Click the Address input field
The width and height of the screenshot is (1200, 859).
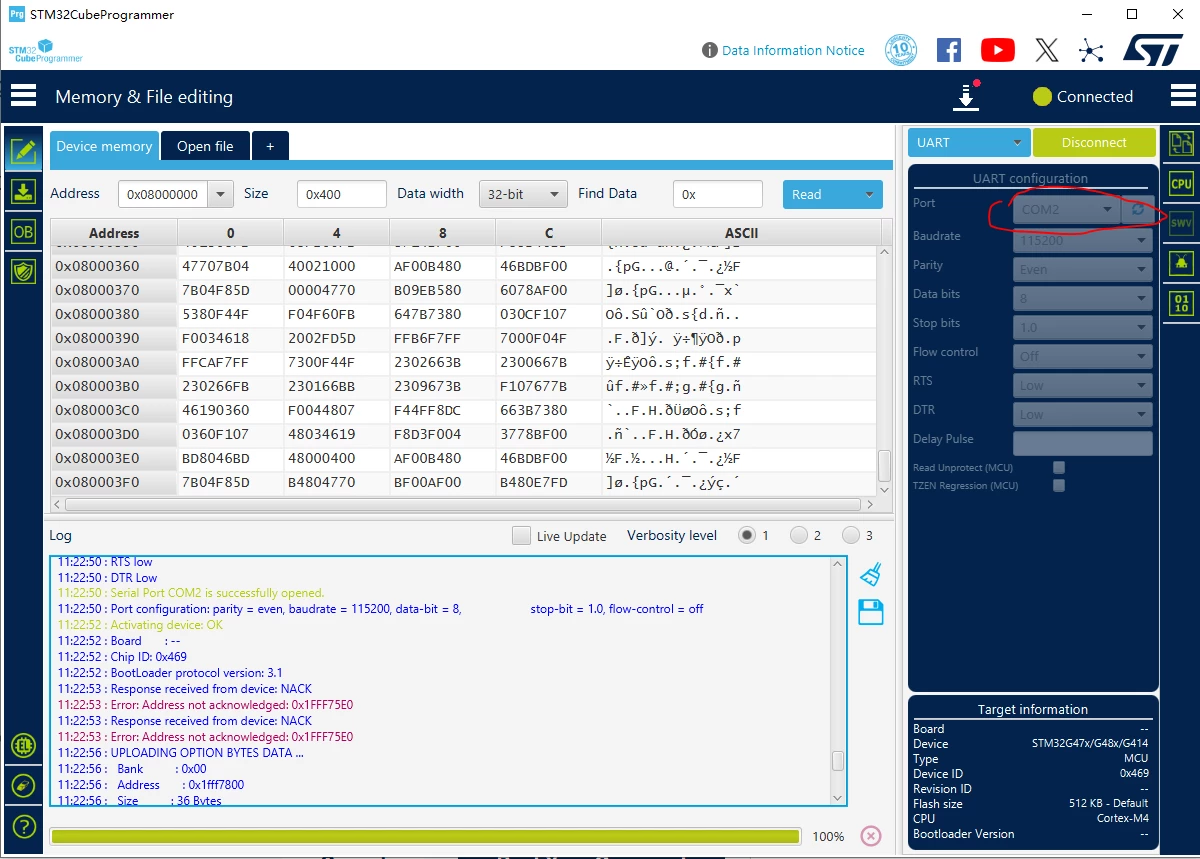163,195
